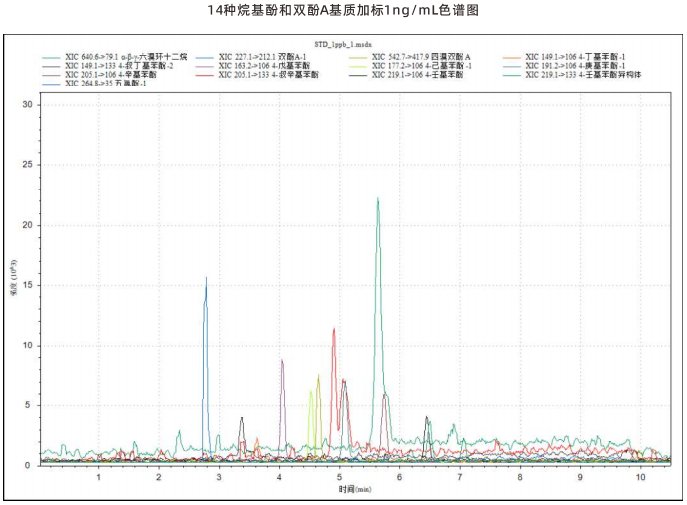Click the legend entry XIC 640.6->79.1 六溴环十二烷

point(115,57)
